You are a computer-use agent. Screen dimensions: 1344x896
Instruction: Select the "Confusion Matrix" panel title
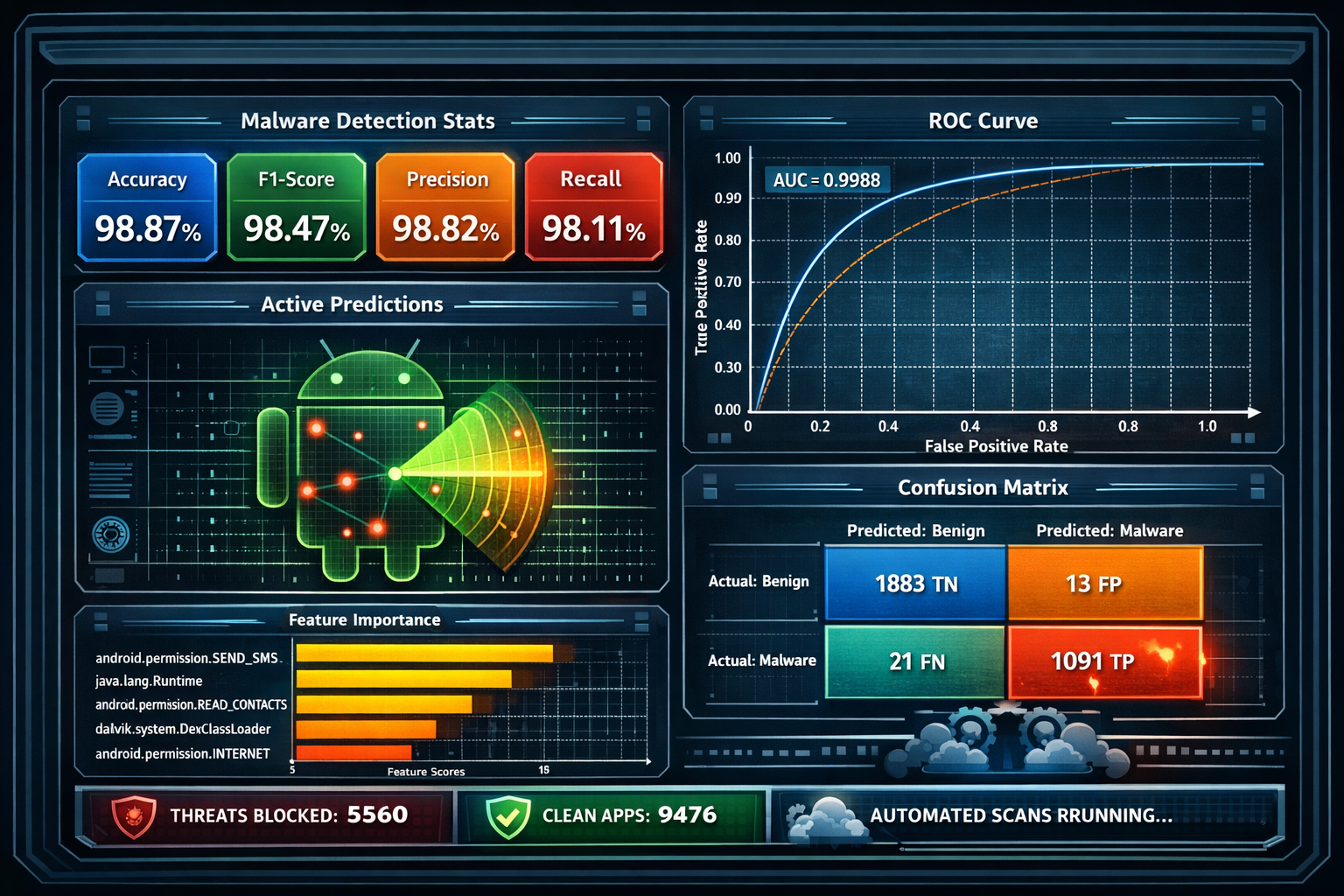[983, 487]
